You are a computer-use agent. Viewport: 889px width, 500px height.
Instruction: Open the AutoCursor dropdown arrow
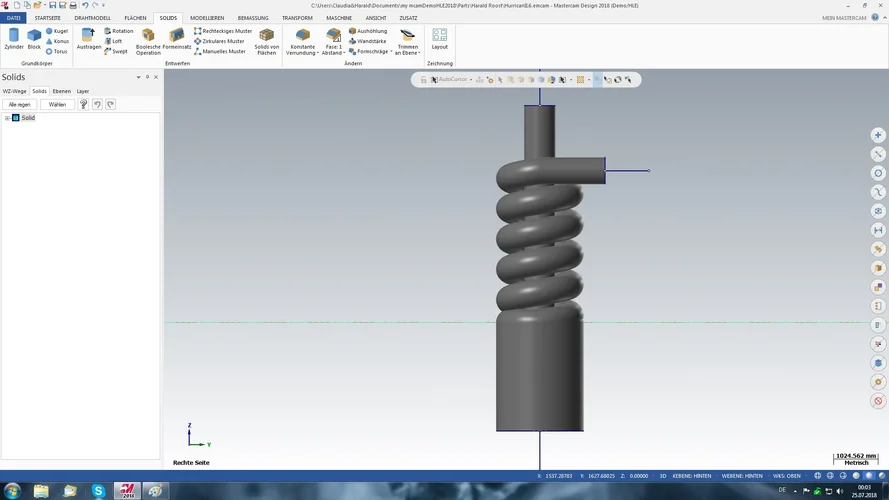tap(471, 80)
